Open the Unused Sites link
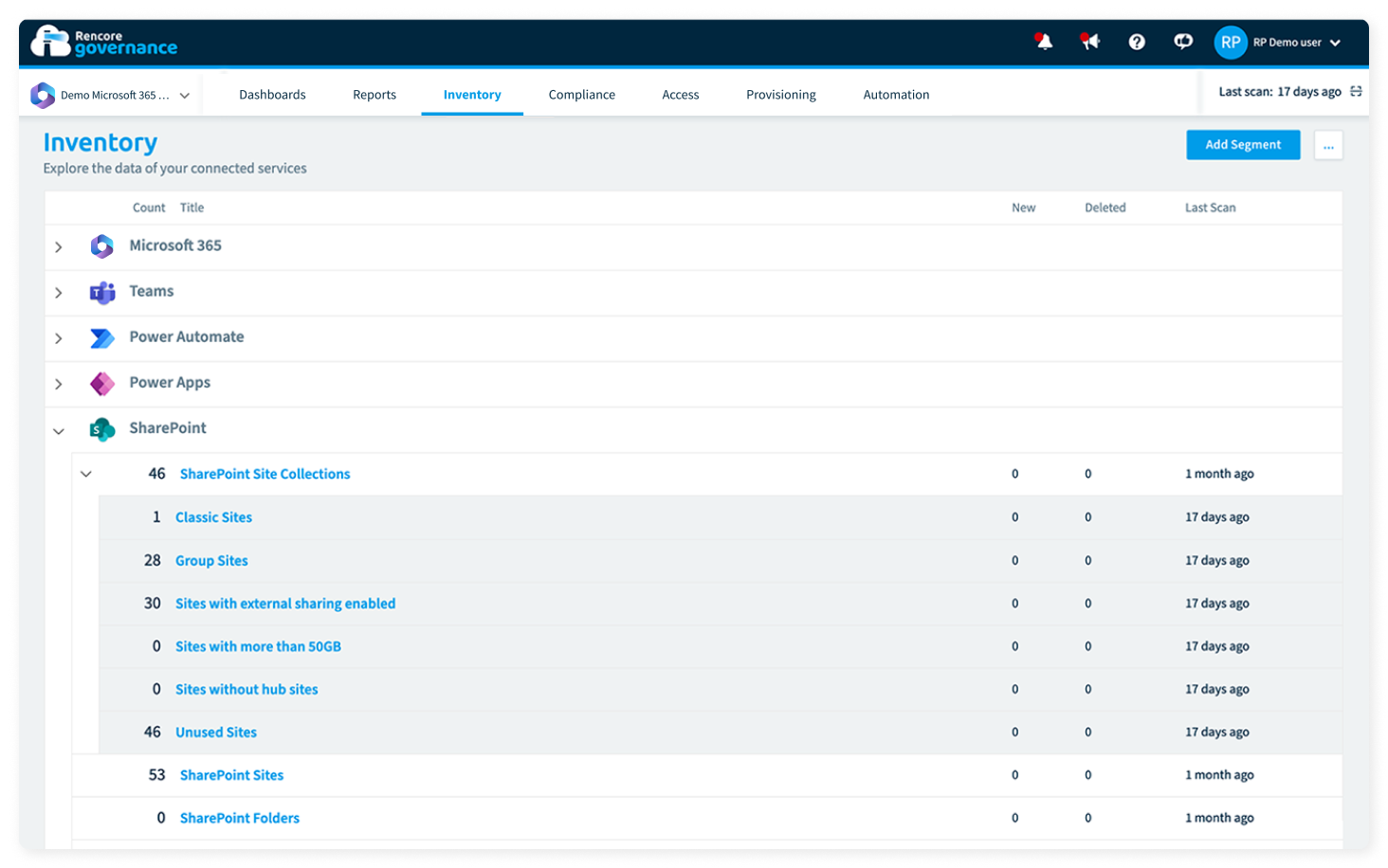 [216, 732]
